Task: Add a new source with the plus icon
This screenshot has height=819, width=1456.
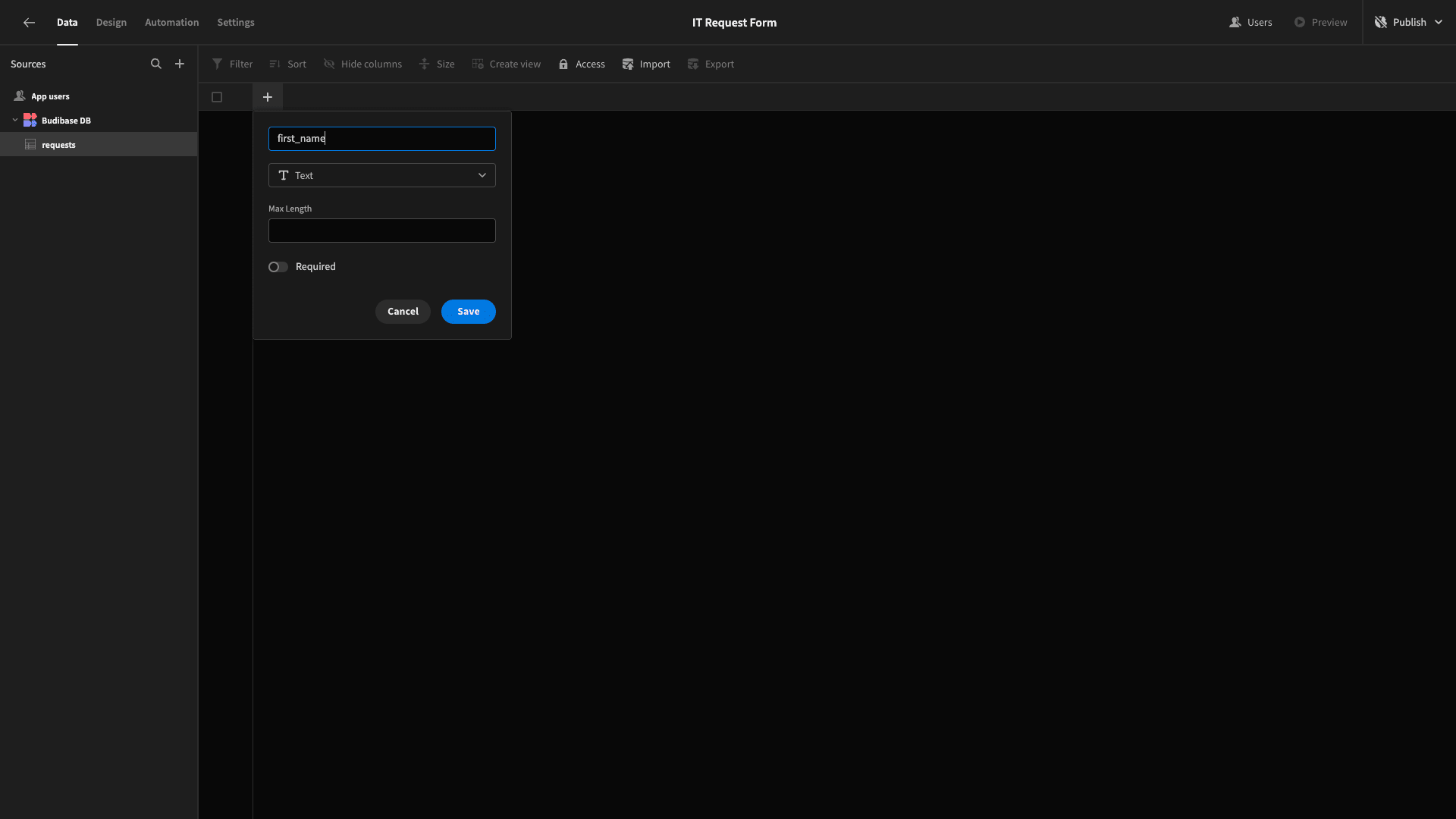Action: pyautogui.click(x=180, y=64)
